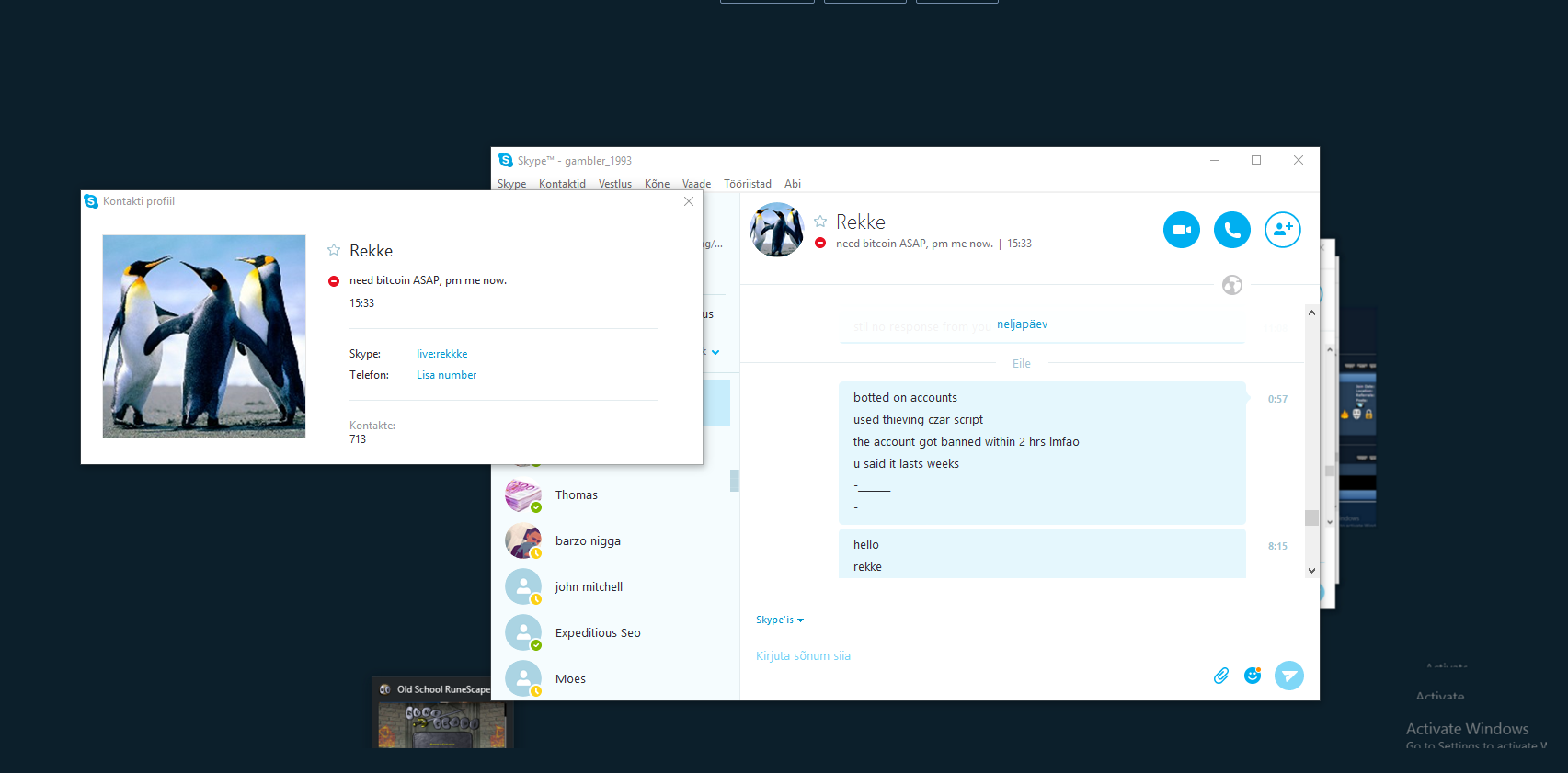Screen dimensions: 1568x773
Task: Click Moes's avatar icon
Action: click(x=523, y=679)
